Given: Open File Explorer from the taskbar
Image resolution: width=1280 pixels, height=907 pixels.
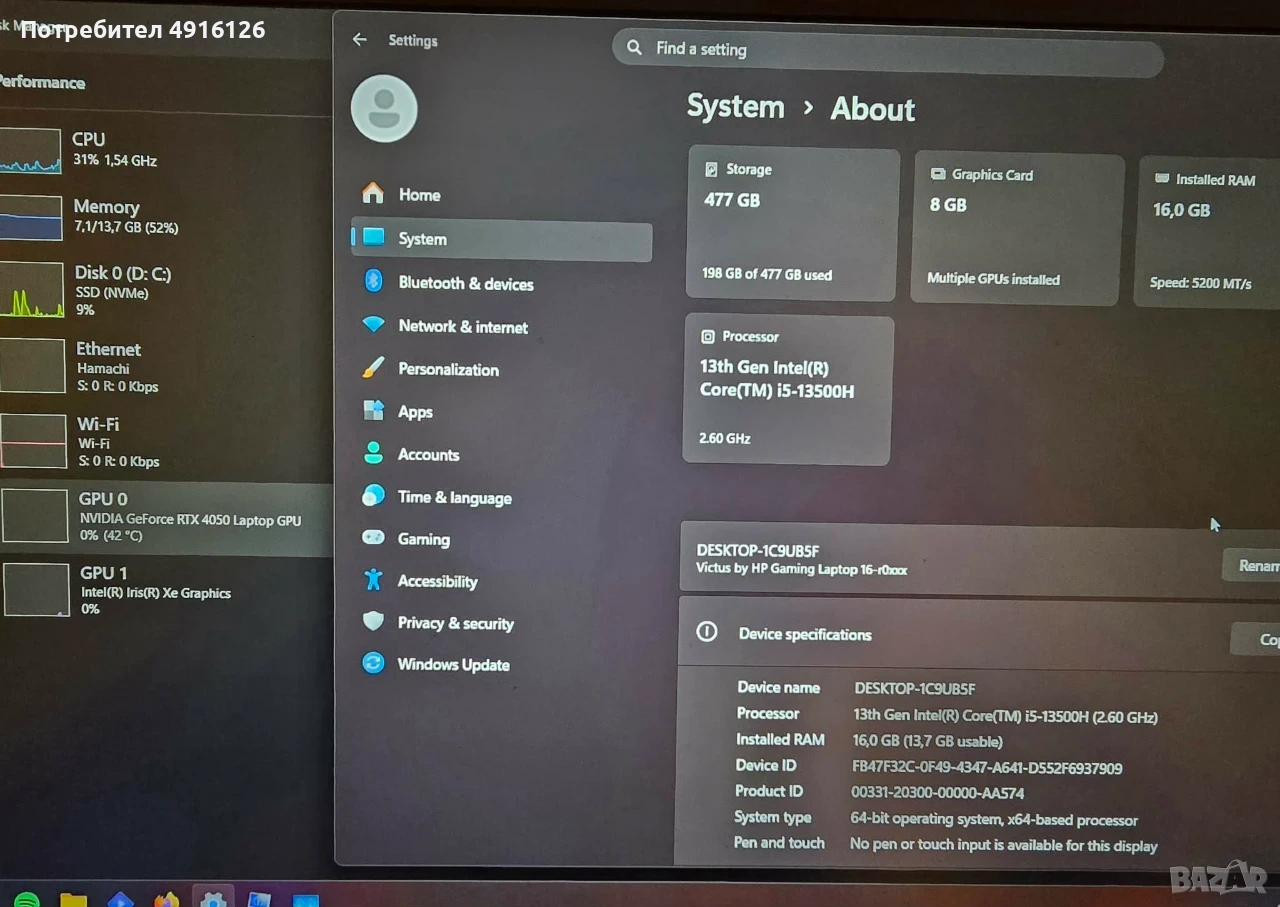Looking at the screenshot, I should pos(73,900).
